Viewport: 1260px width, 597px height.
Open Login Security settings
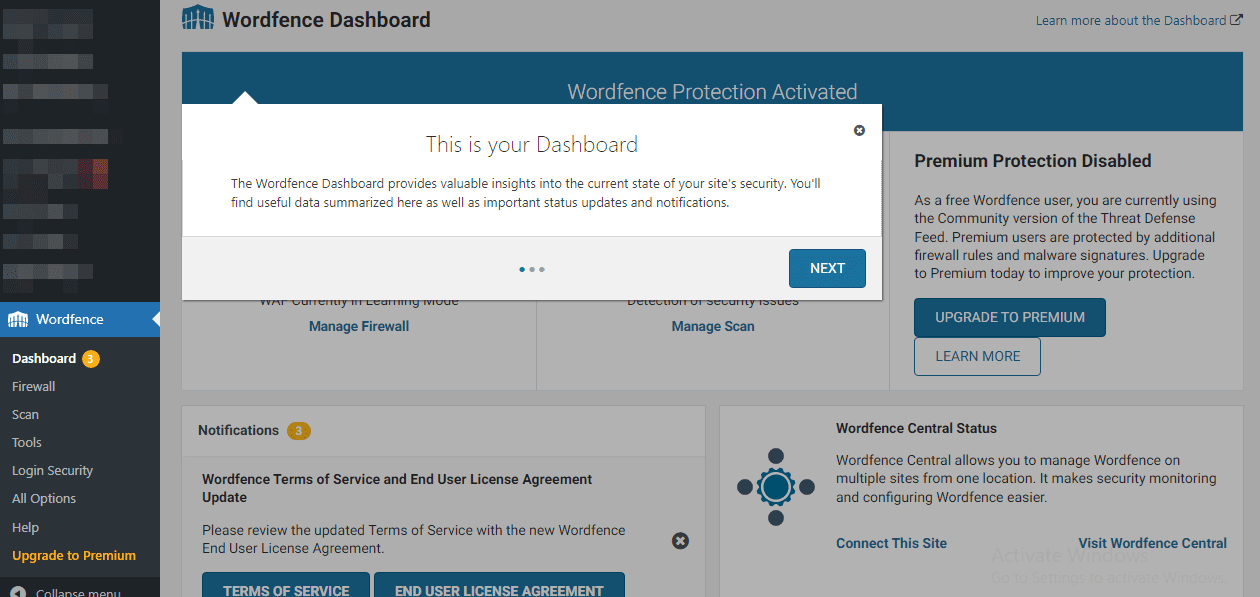click(x=52, y=470)
